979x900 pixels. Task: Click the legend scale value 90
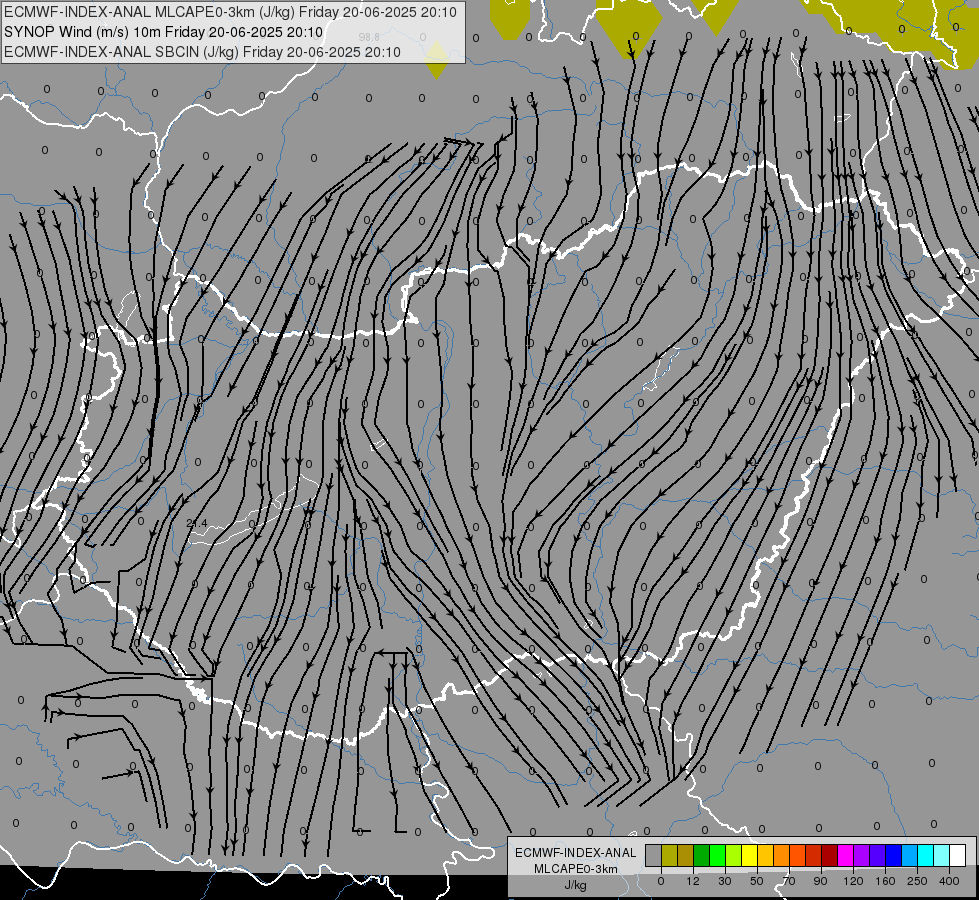point(820,881)
